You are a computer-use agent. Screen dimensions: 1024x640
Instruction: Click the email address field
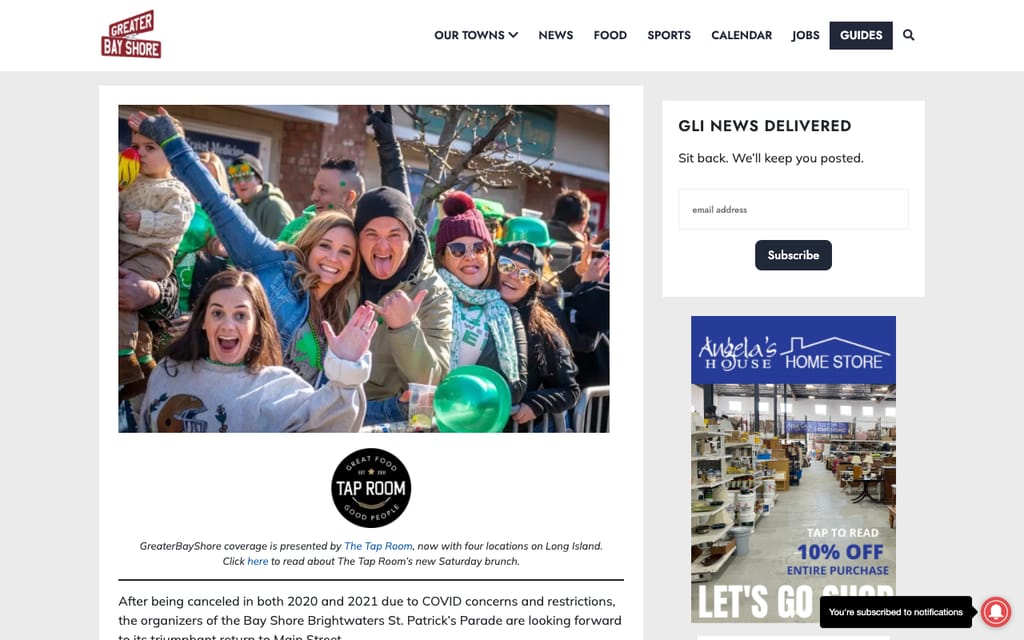click(793, 210)
